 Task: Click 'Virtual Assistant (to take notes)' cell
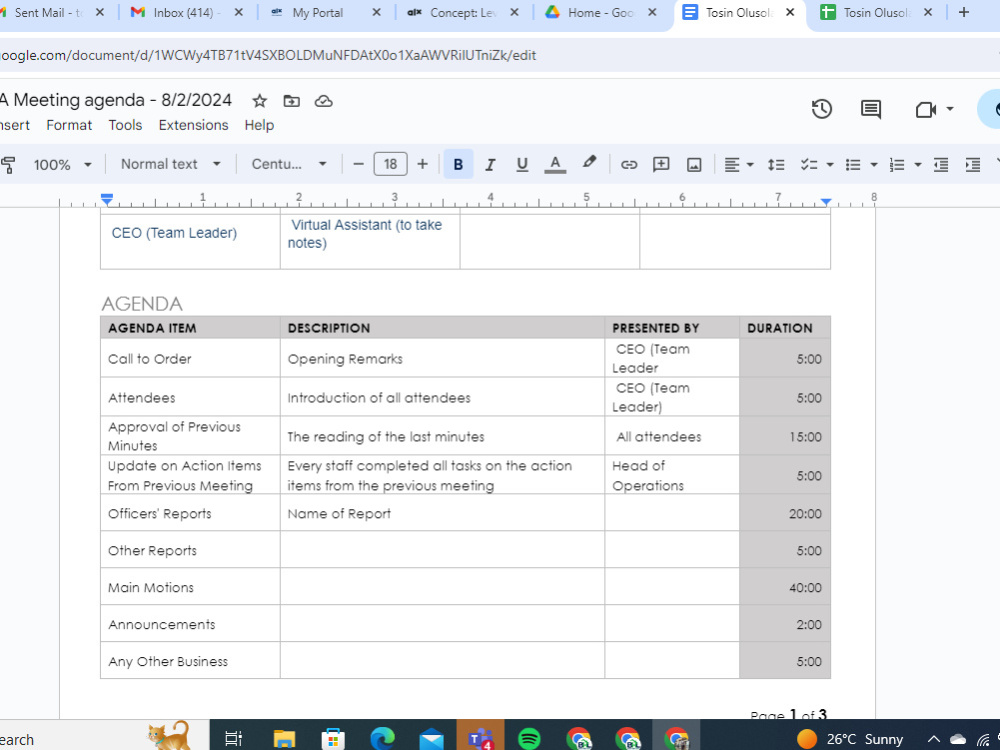point(370,241)
